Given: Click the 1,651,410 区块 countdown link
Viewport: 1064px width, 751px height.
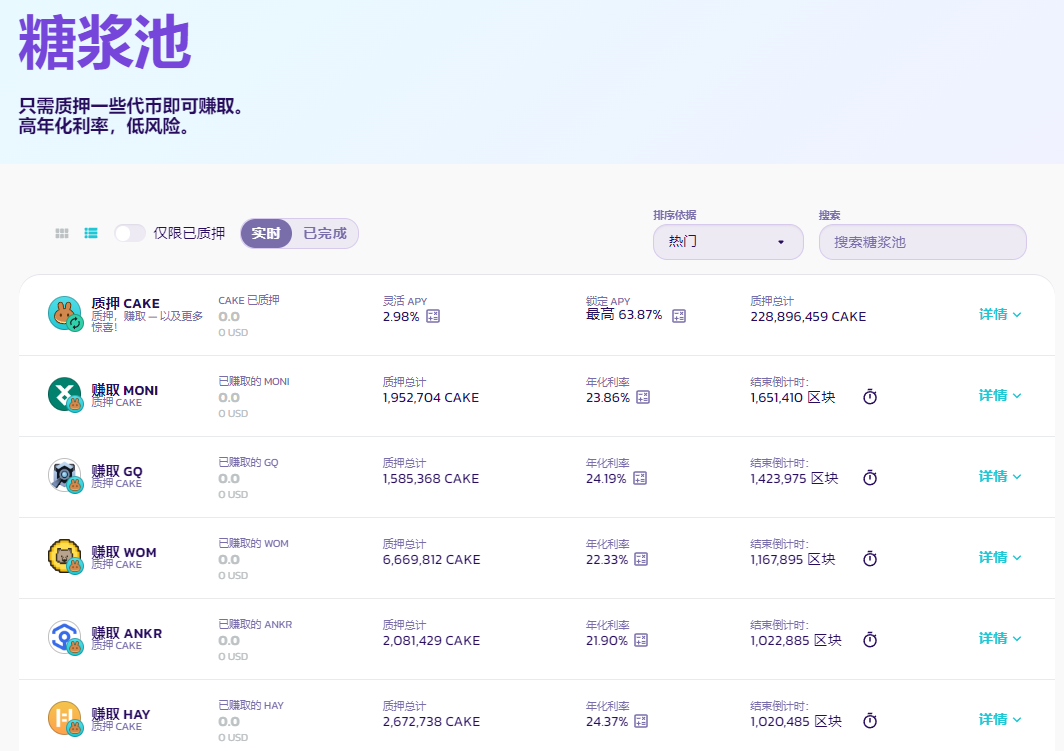Looking at the screenshot, I should [x=793, y=398].
